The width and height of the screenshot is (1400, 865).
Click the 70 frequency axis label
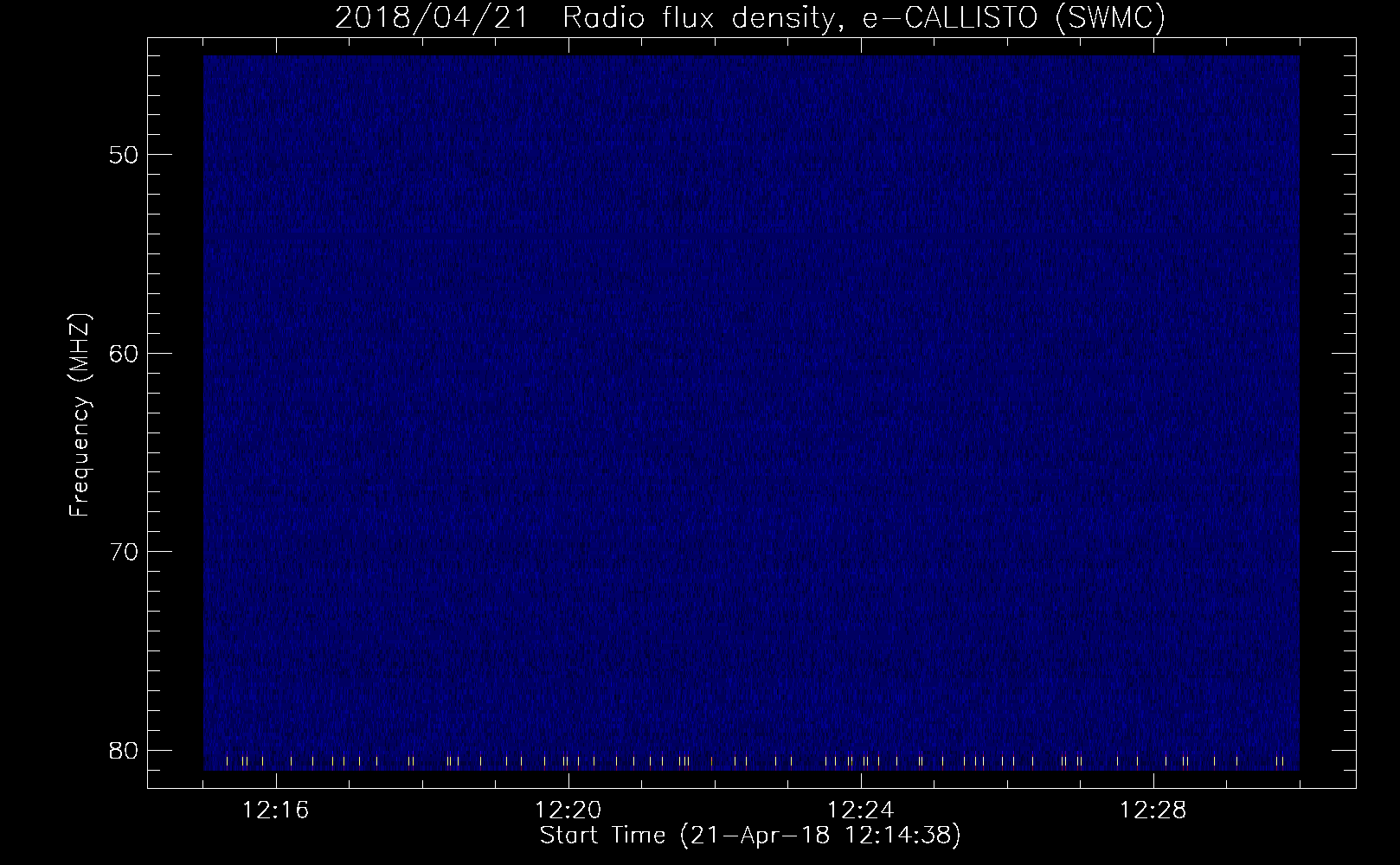122,551
